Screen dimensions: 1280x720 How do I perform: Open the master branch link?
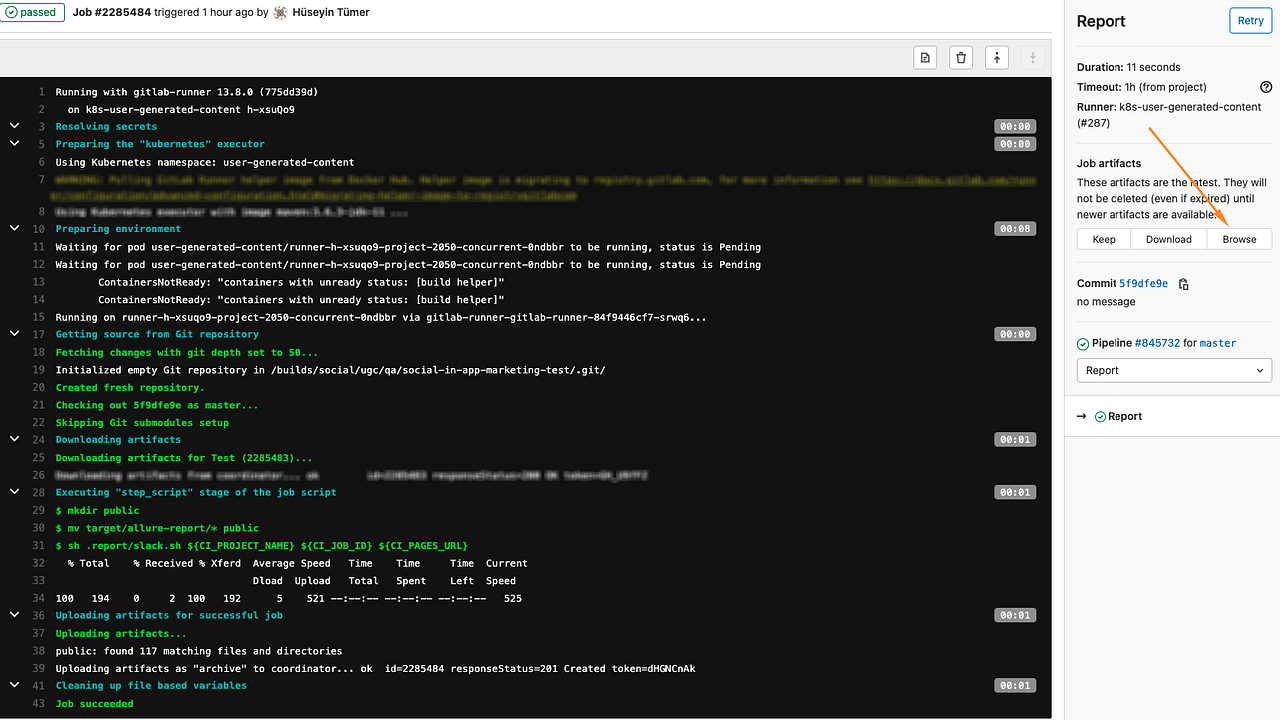point(1218,343)
